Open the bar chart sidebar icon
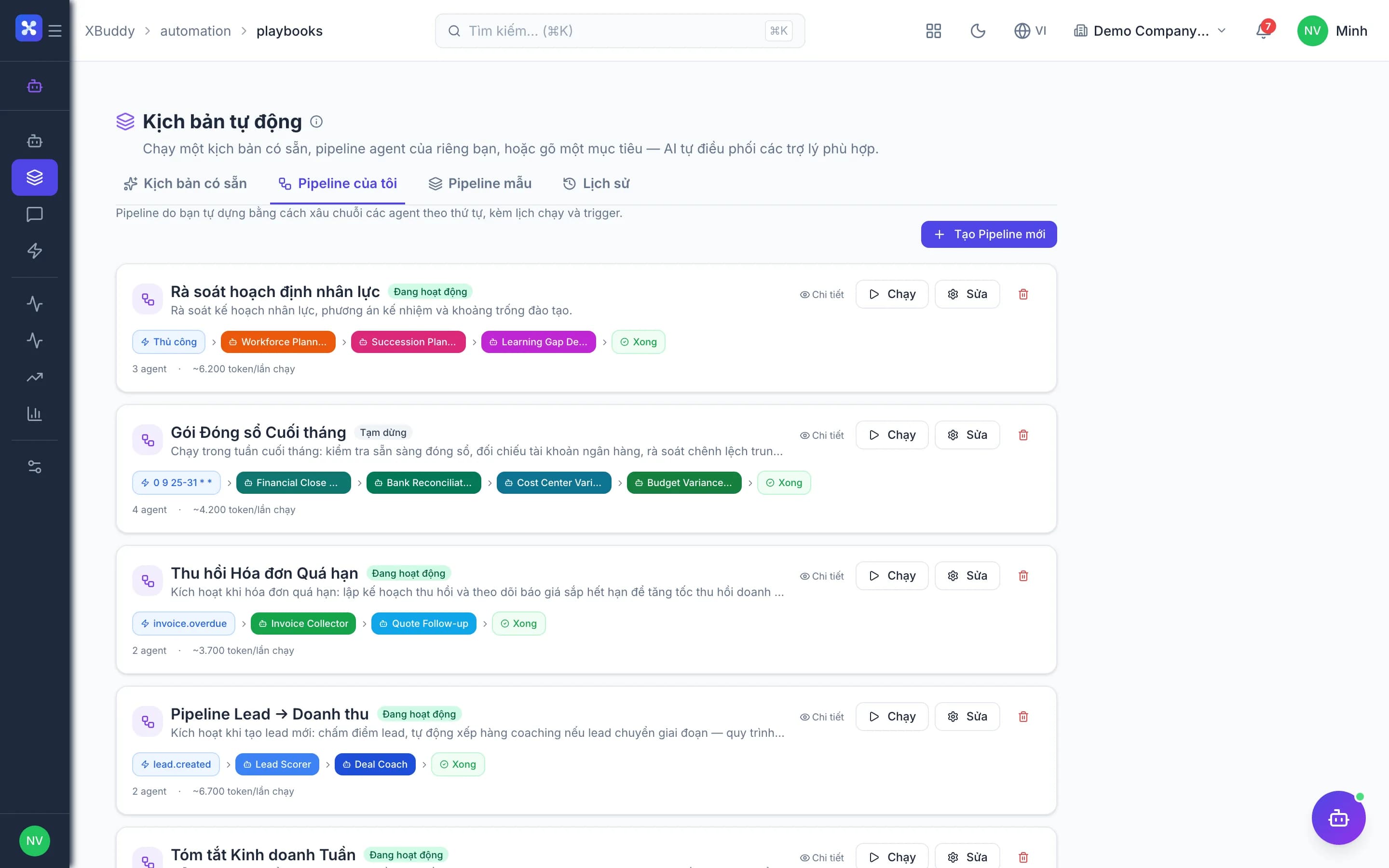 click(x=35, y=414)
